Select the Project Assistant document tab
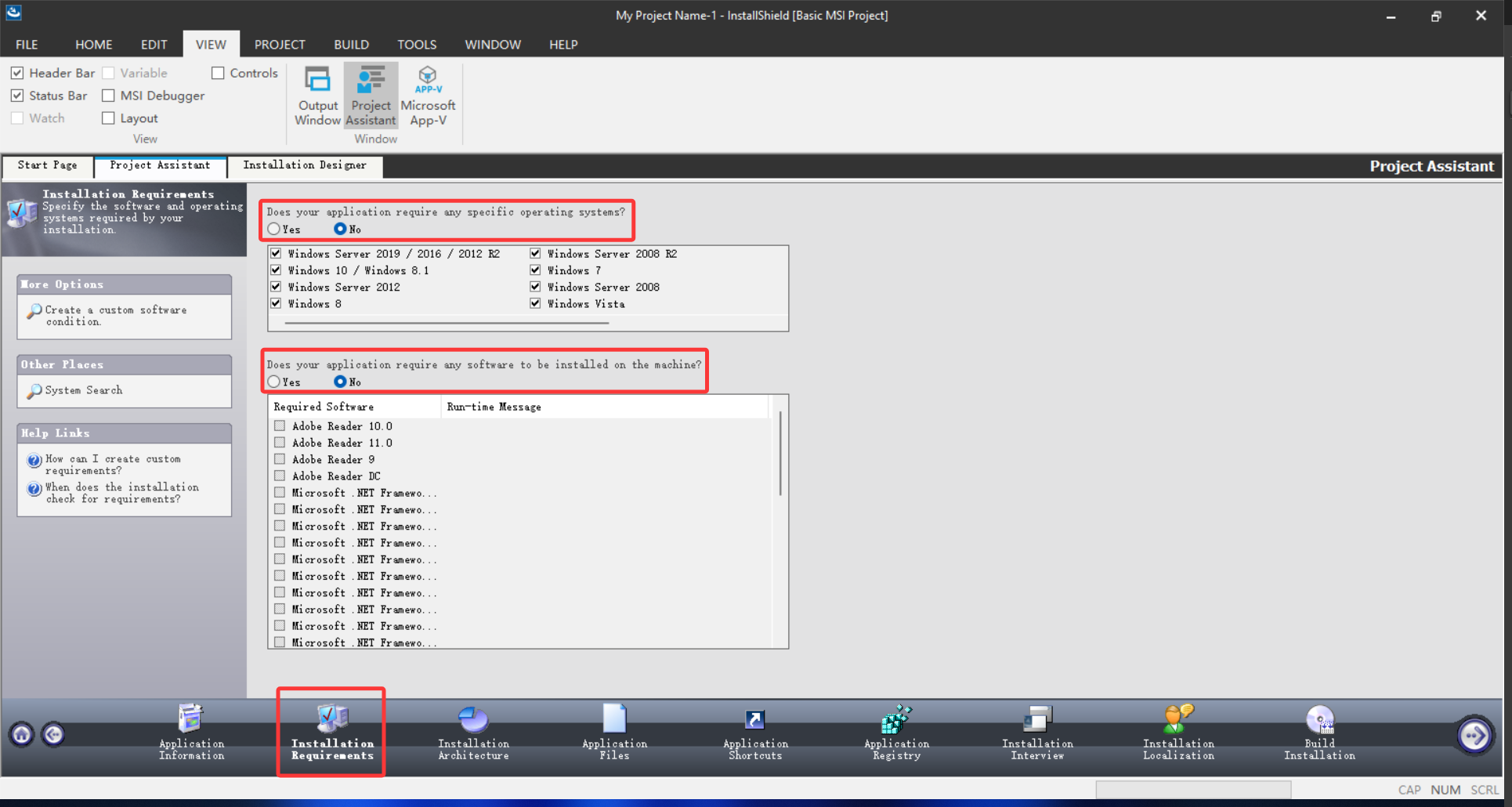The height and width of the screenshot is (807, 1512). [160, 165]
